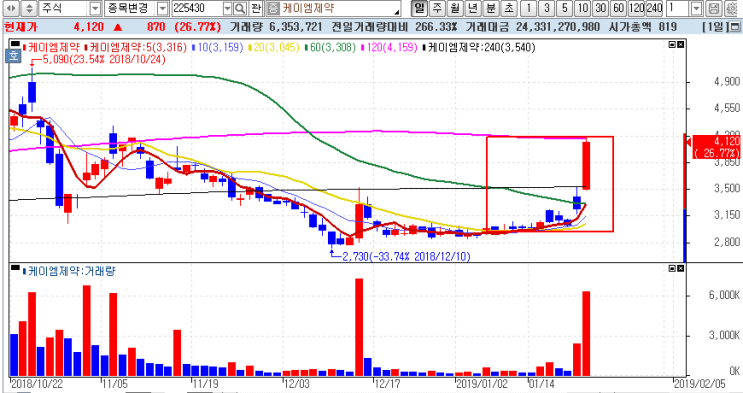Open the interval value dropdown arrow
The image size is (743, 393).
[x=696, y=8]
